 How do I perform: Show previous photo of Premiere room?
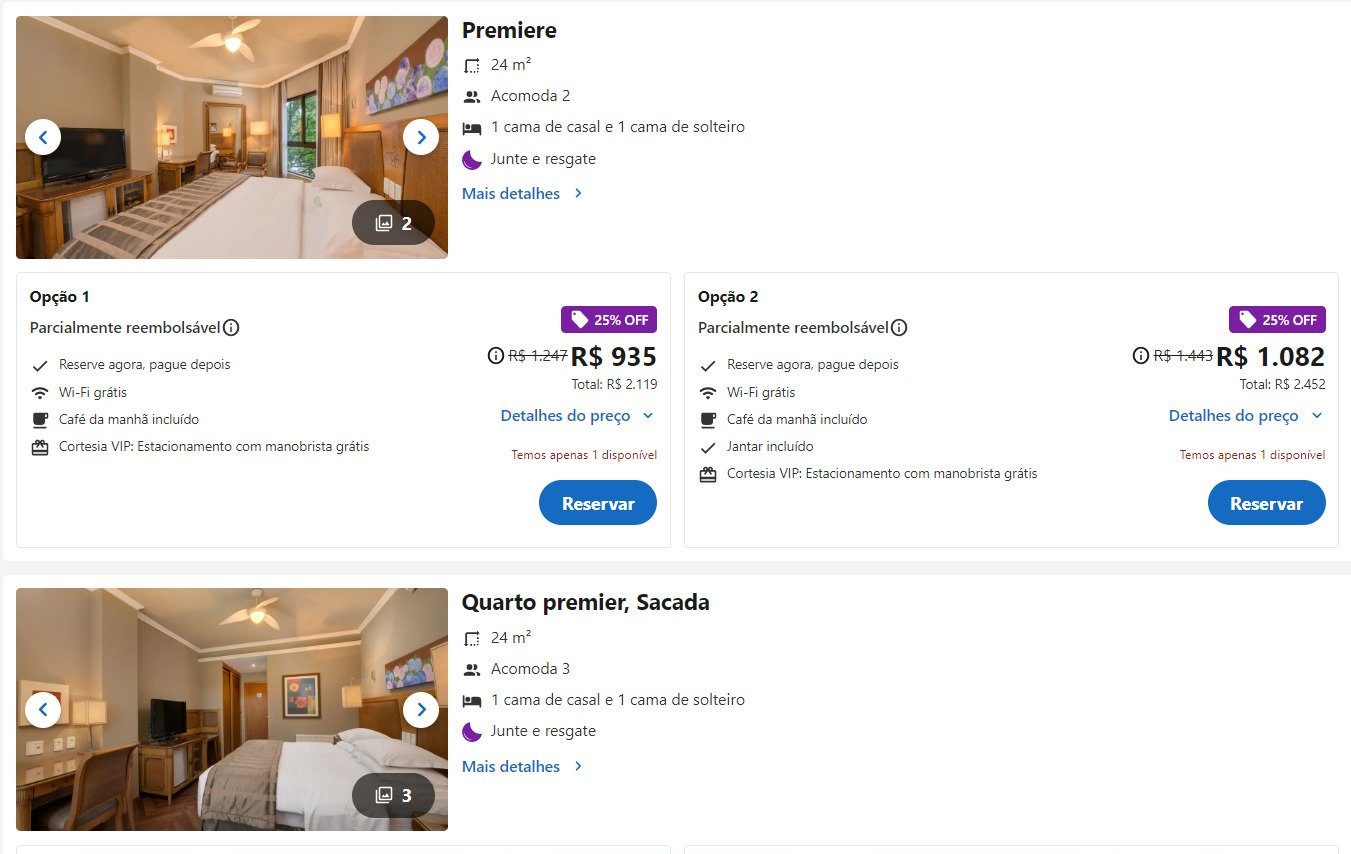tap(43, 137)
